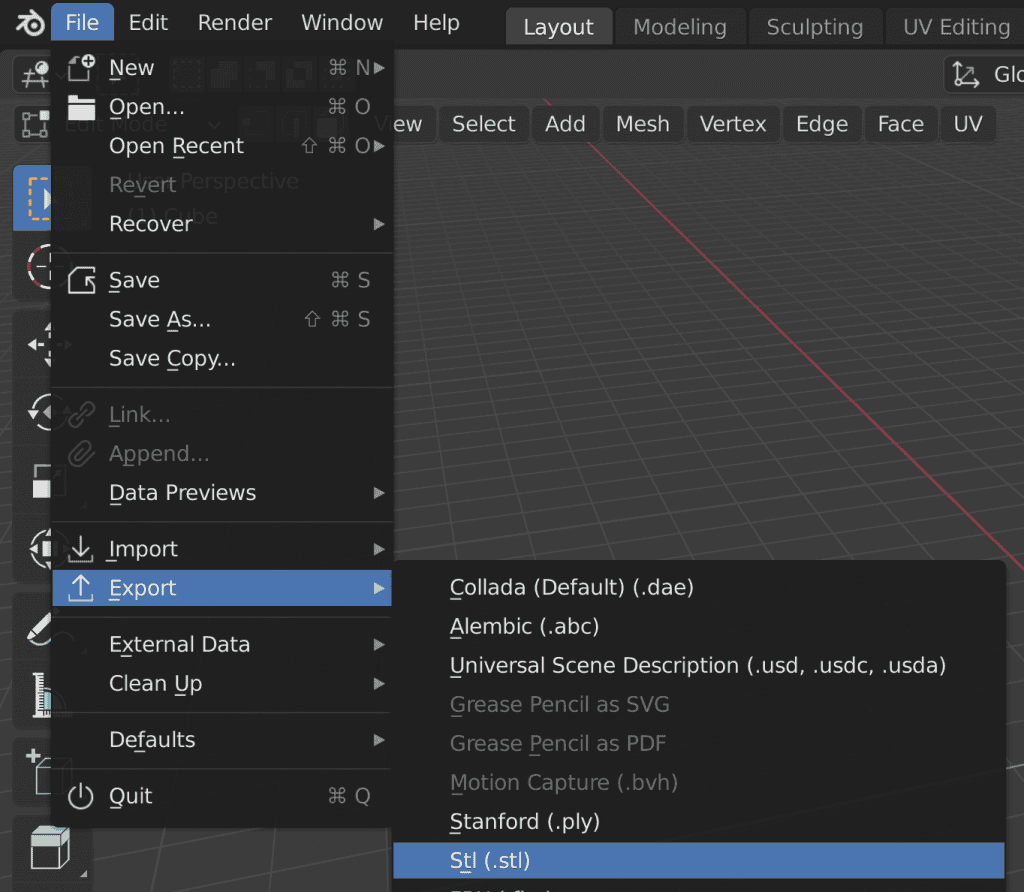Click the Blender logo icon
The image size is (1024, 892).
[x=29, y=24]
